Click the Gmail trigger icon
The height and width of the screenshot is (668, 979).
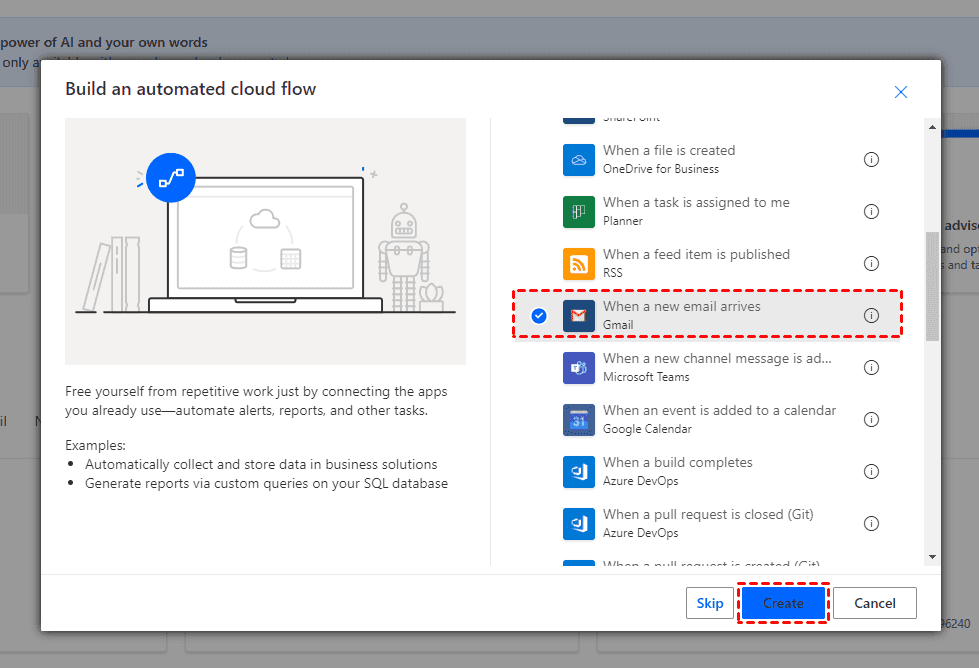578,315
